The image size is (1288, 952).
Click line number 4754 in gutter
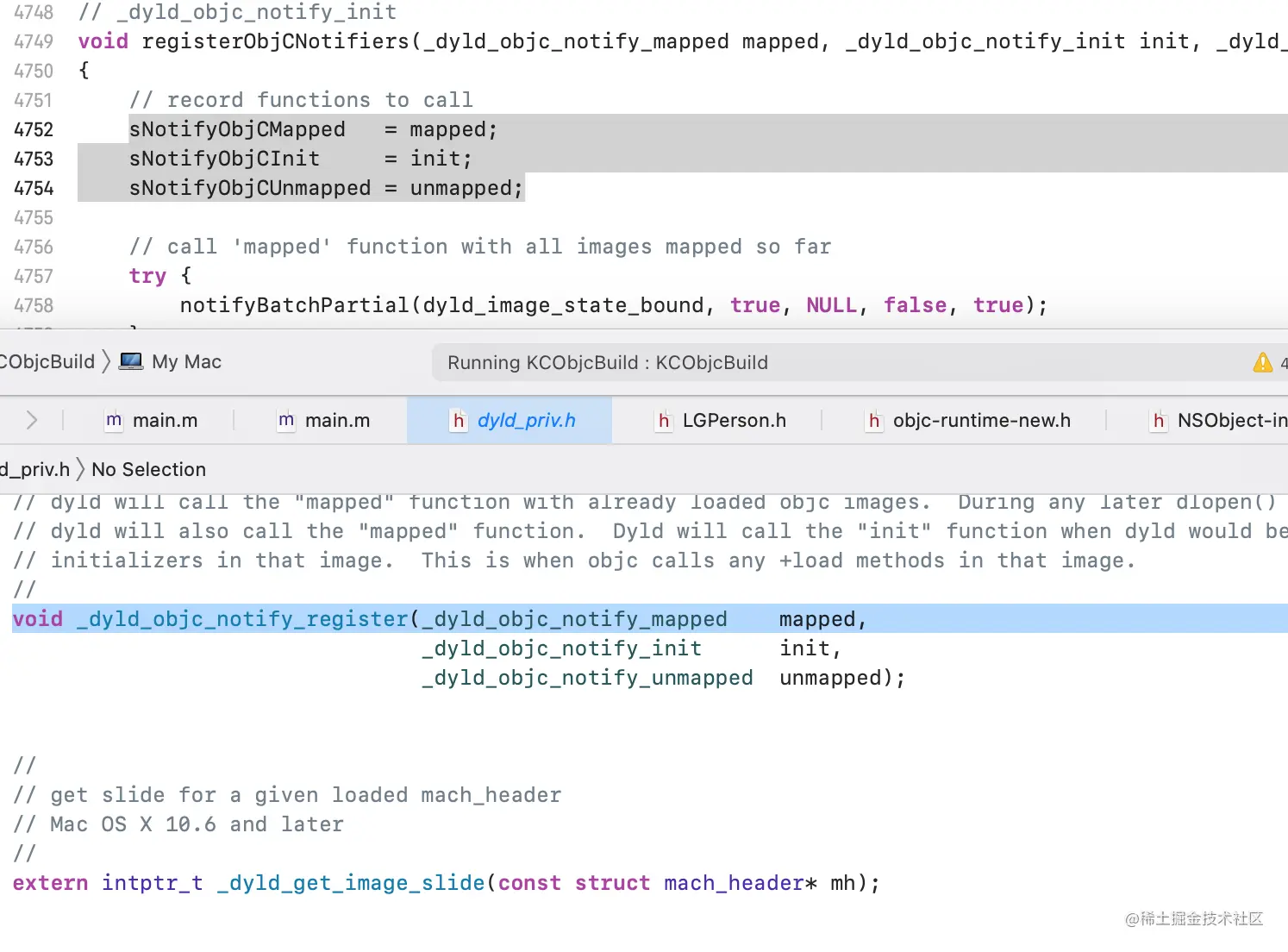click(x=34, y=188)
